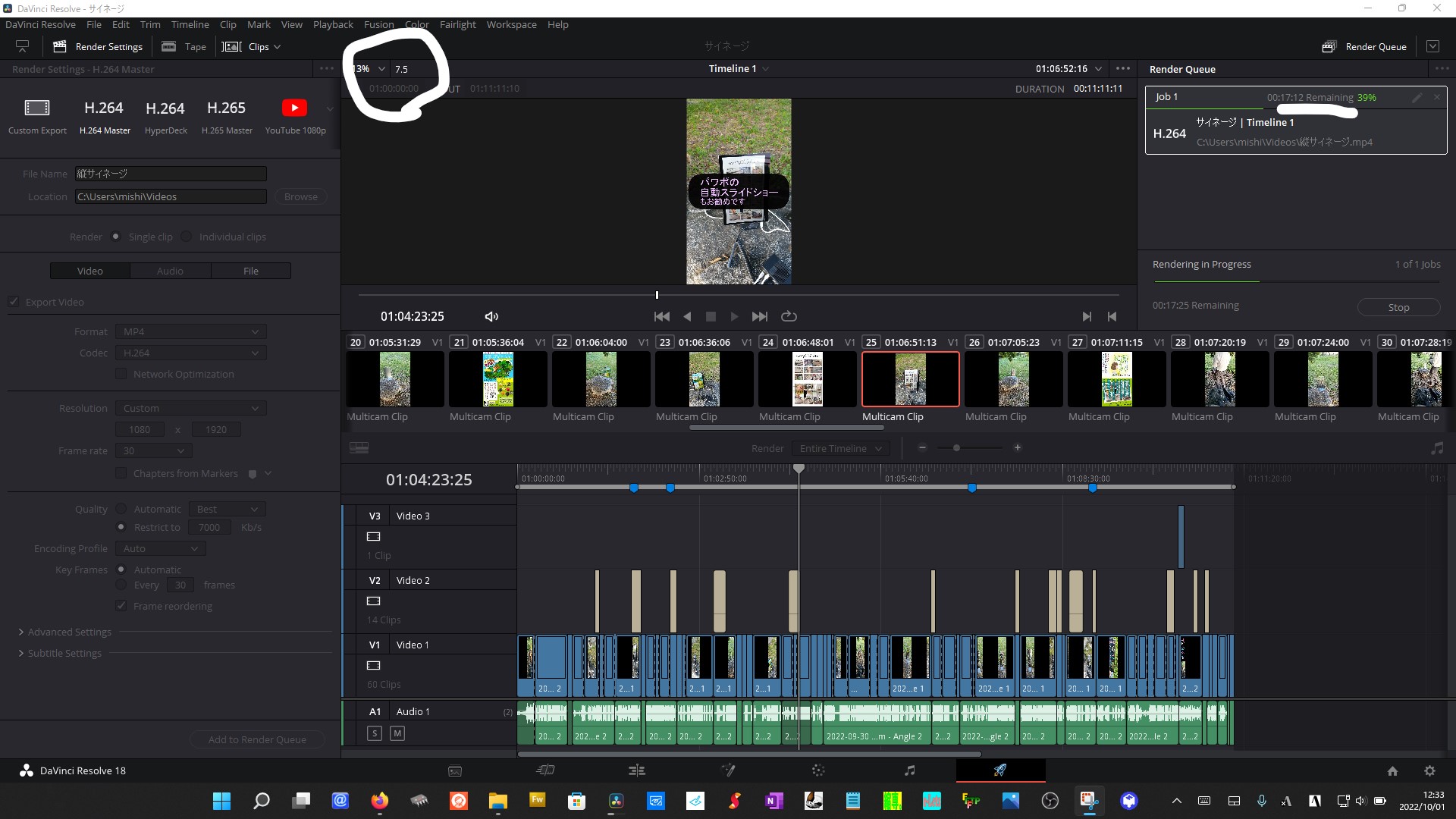
Task: Toggle viewer audio speaker icon
Action: click(491, 316)
